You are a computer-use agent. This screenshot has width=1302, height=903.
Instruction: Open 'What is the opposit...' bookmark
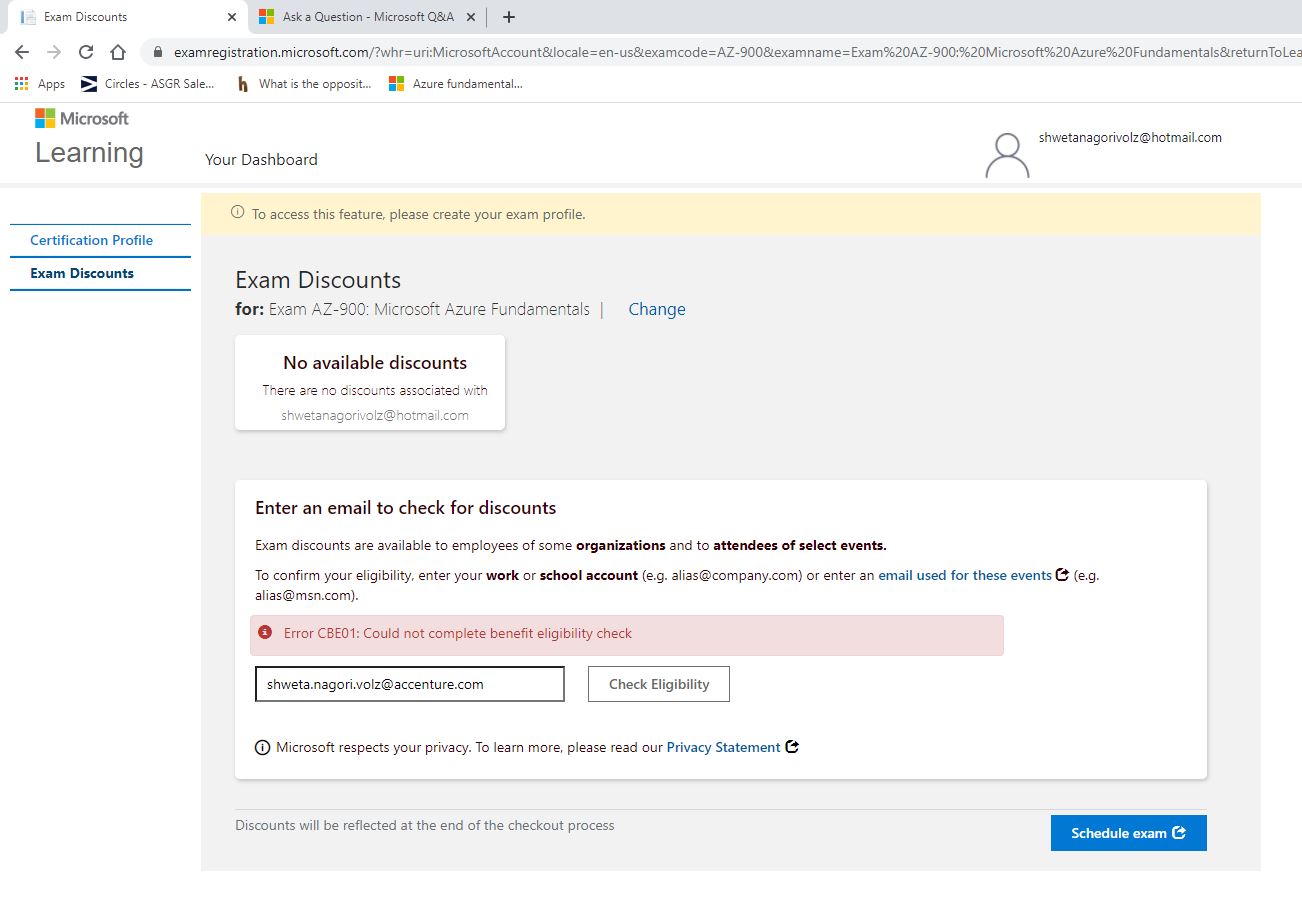(303, 84)
